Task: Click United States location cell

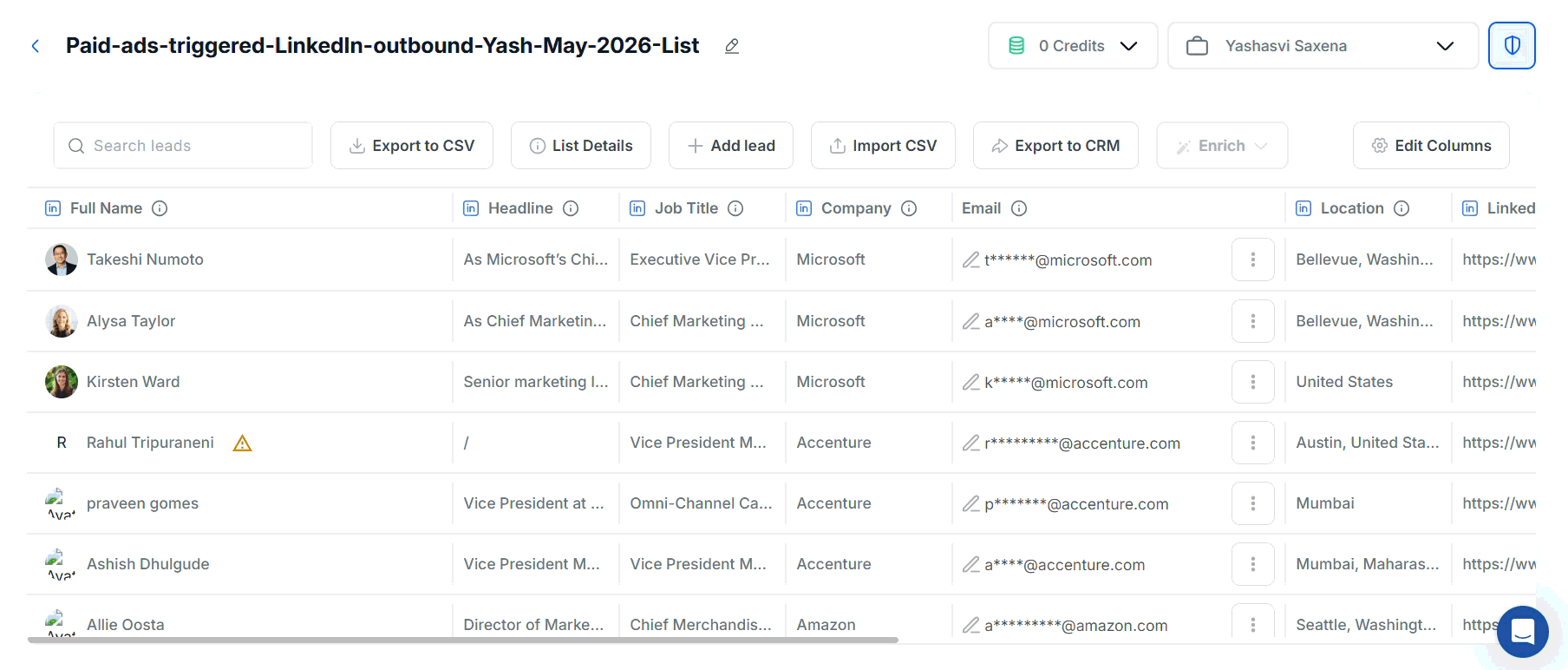Action: pyautogui.click(x=1344, y=382)
